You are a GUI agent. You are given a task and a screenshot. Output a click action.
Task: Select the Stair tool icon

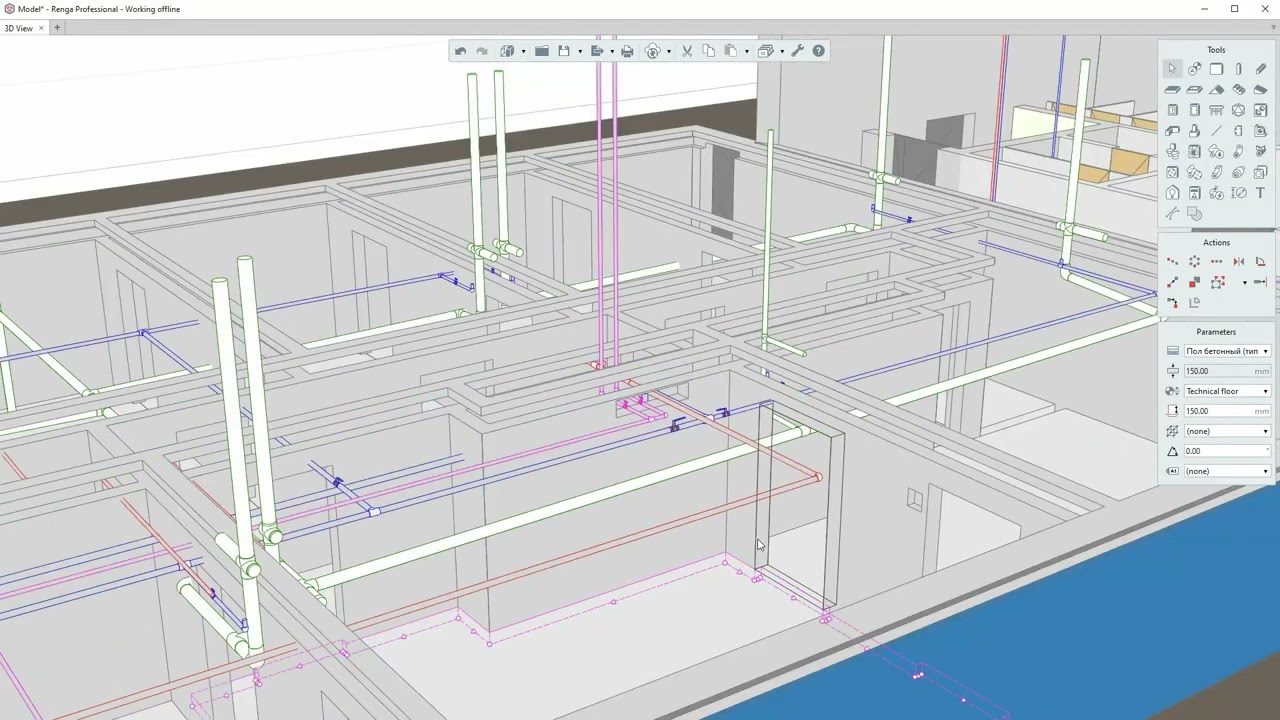(1238, 89)
